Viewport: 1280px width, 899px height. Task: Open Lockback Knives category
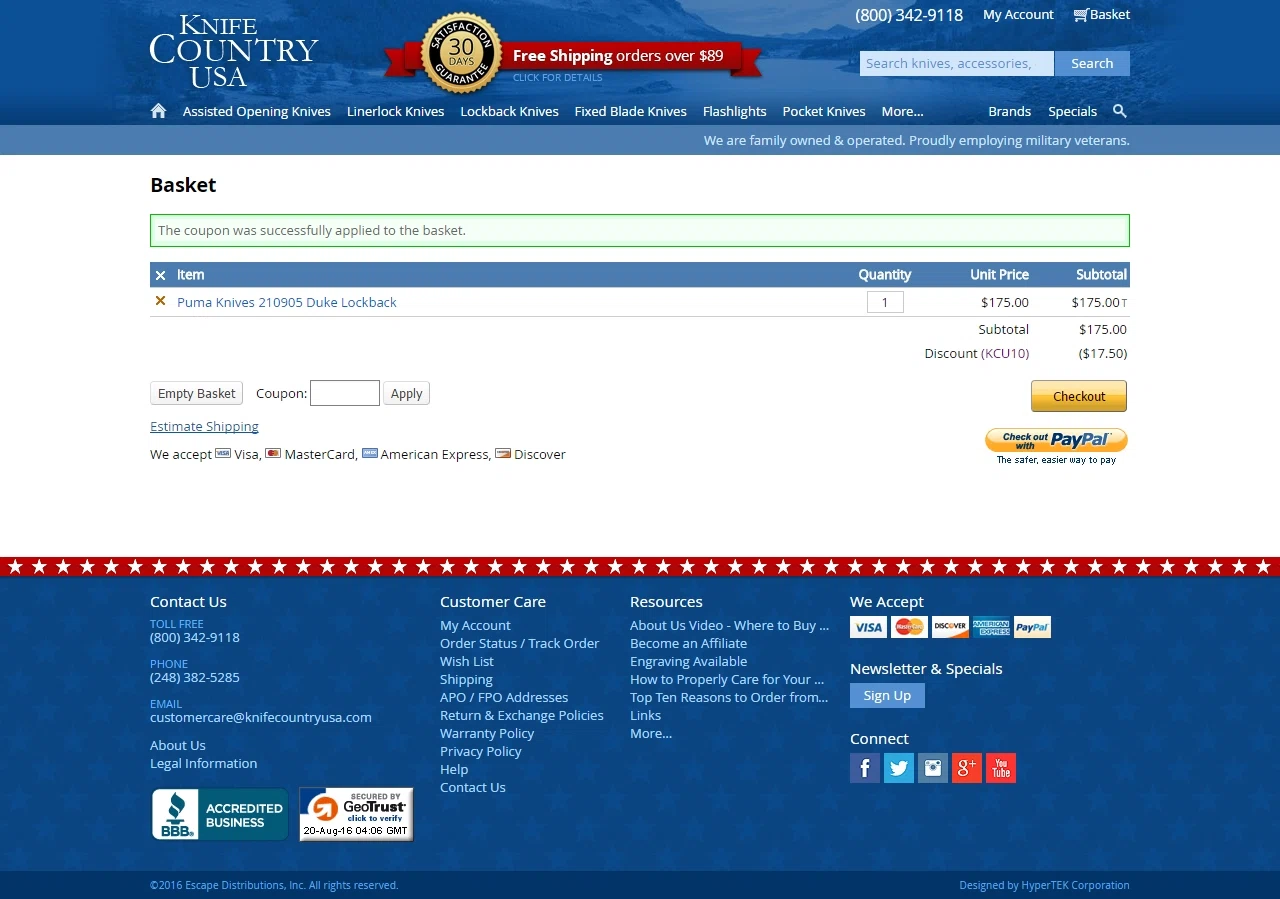pyautogui.click(x=510, y=111)
